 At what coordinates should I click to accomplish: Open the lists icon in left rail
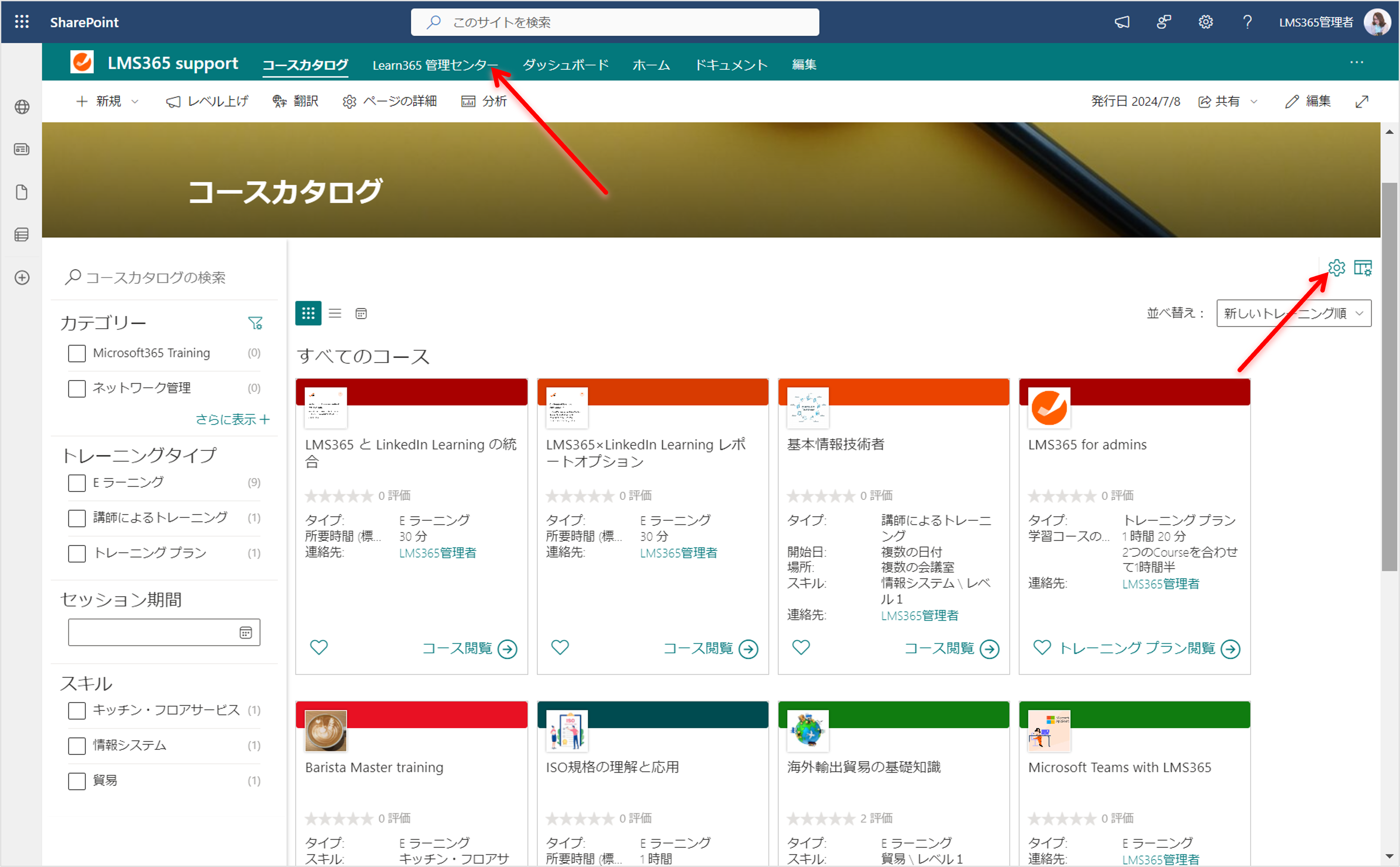pyautogui.click(x=22, y=234)
